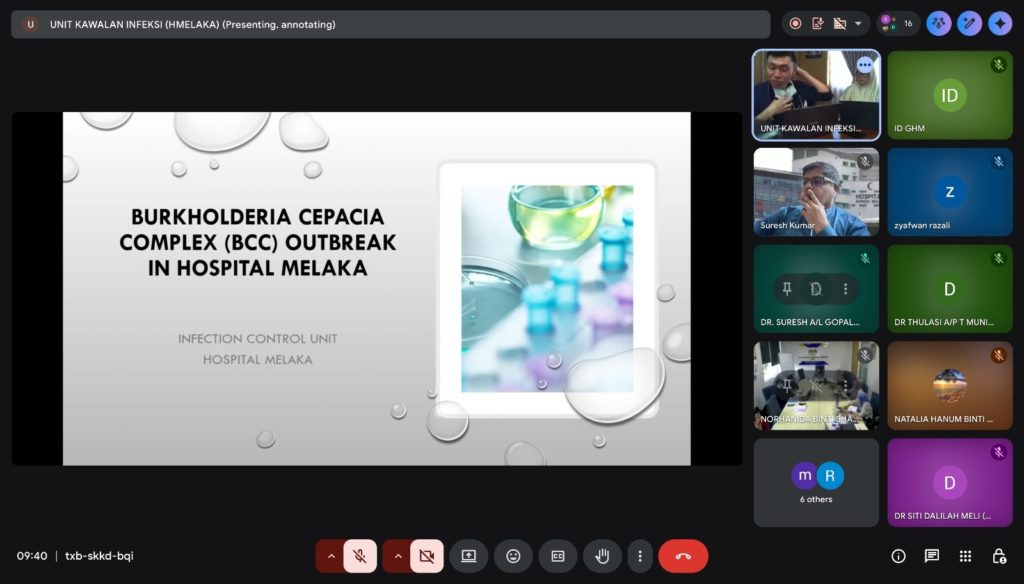Open the chat panel

(x=931, y=556)
